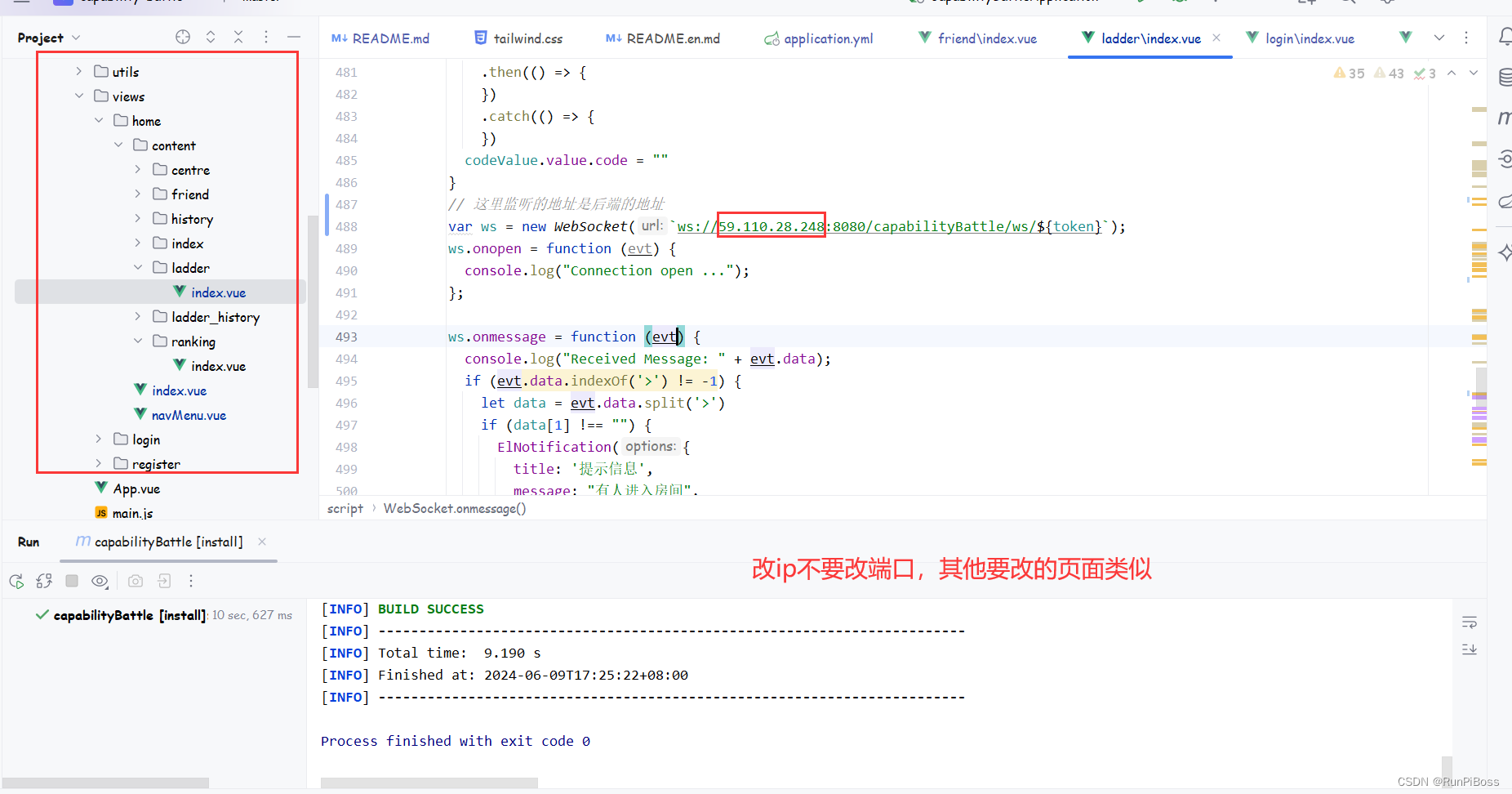Select the index folder in content

click(178, 243)
